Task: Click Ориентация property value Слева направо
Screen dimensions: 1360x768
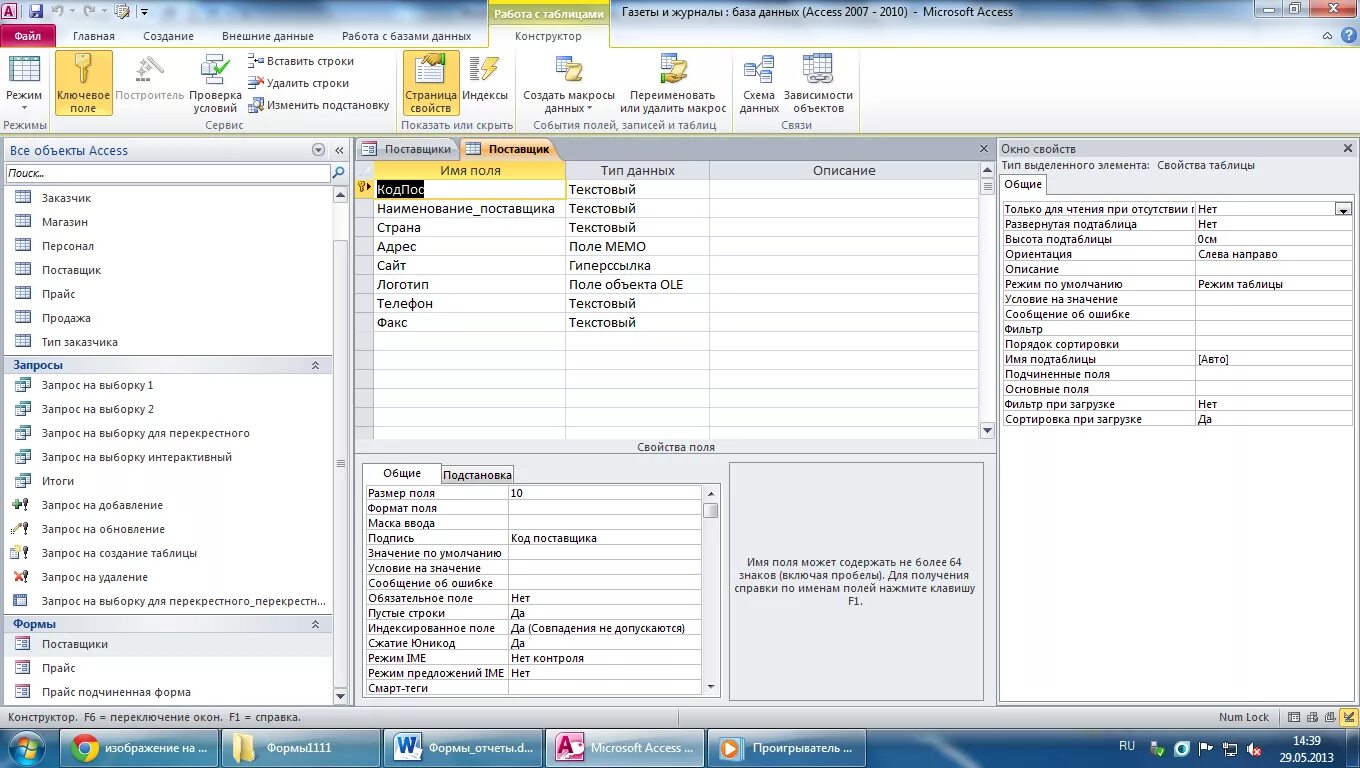Action: click(x=1273, y=254)
